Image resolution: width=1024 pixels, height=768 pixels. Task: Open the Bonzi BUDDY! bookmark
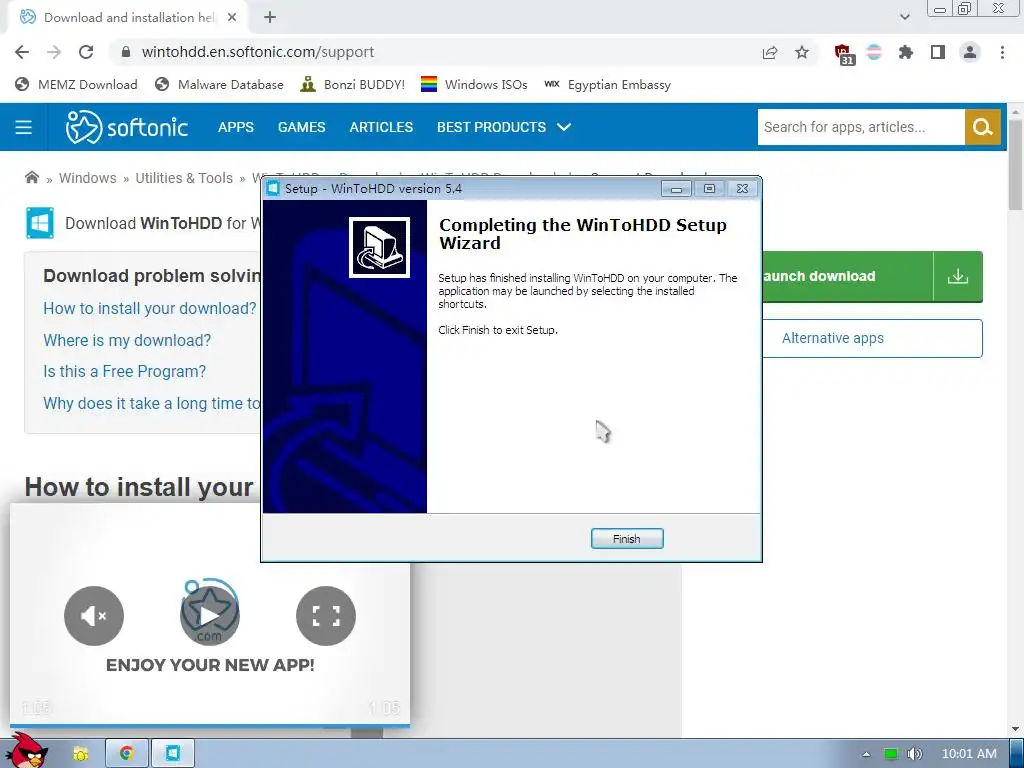click(353, 85)
